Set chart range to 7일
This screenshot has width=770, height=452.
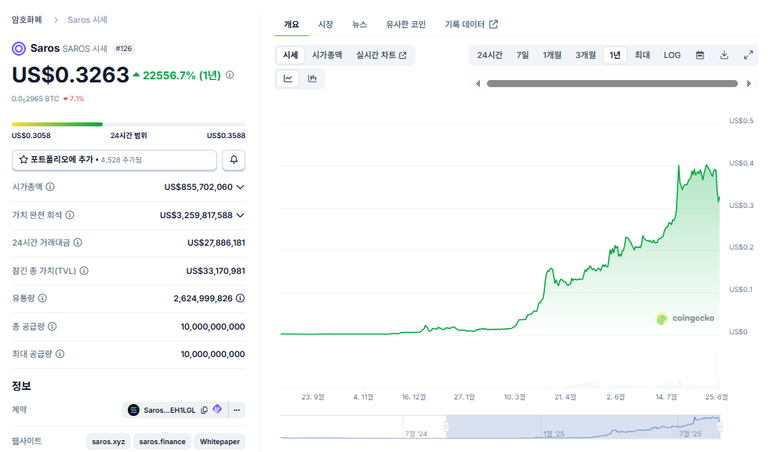(x=522, y=55)
